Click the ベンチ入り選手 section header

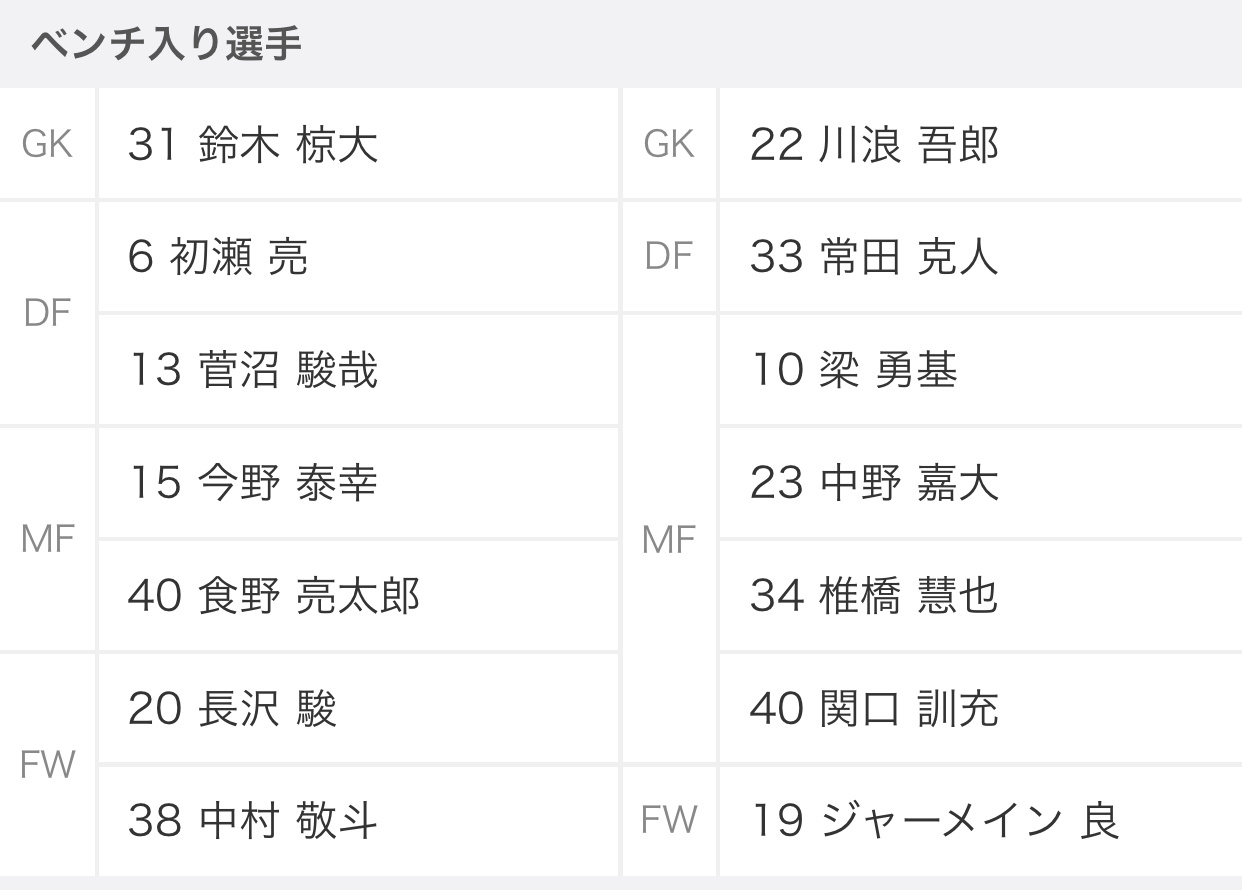tap(166, 45)
